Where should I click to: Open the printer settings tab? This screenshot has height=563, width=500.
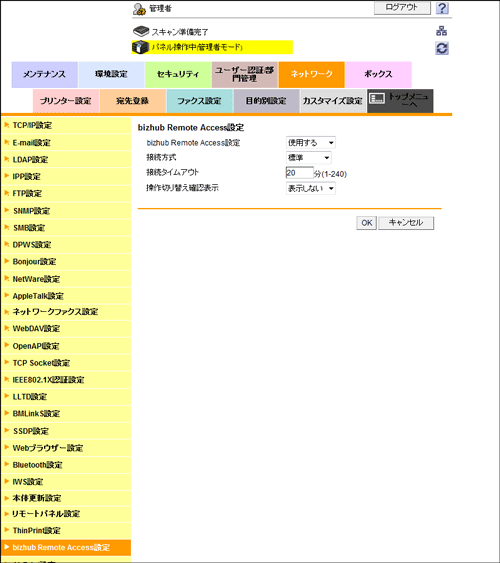(x=66, y=101)
